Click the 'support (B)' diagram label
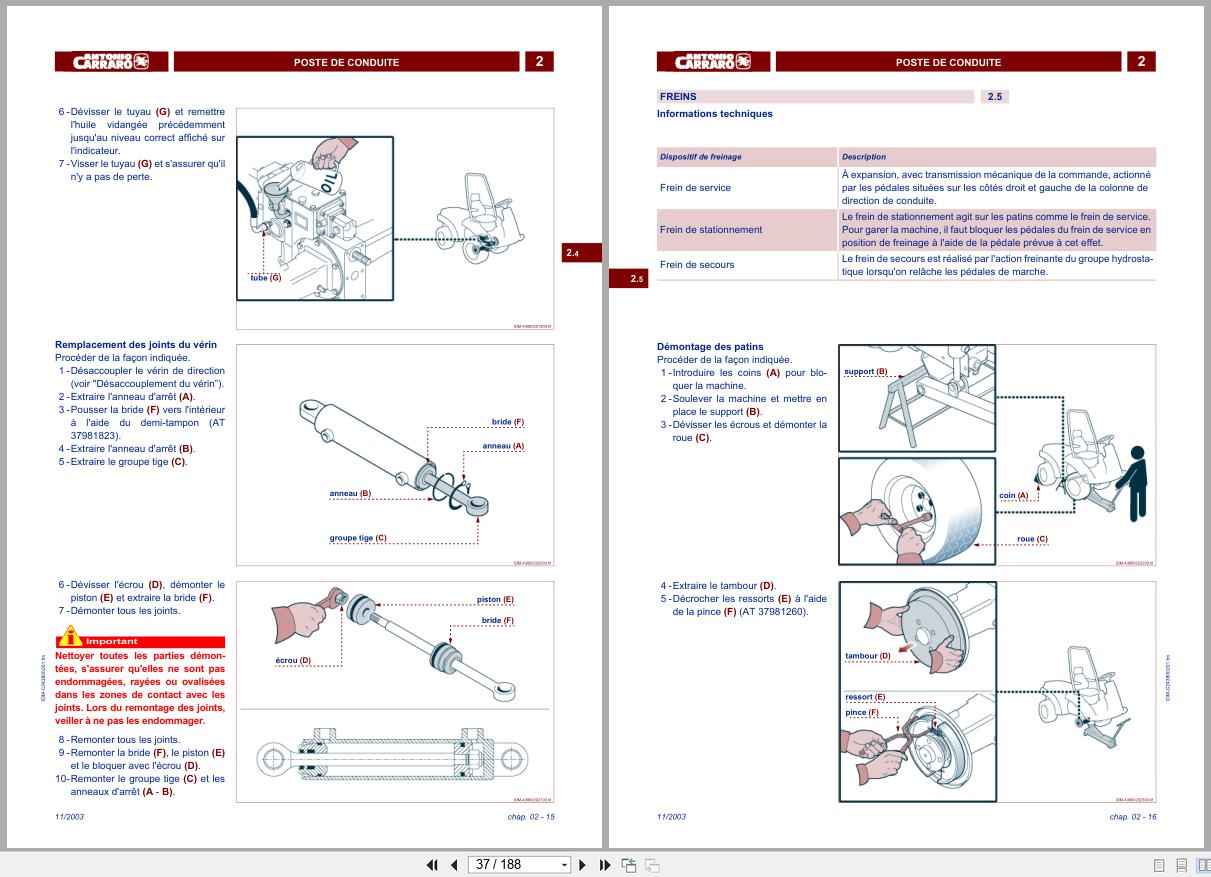This screenshot has width=1211, height=877. point(866,372)
